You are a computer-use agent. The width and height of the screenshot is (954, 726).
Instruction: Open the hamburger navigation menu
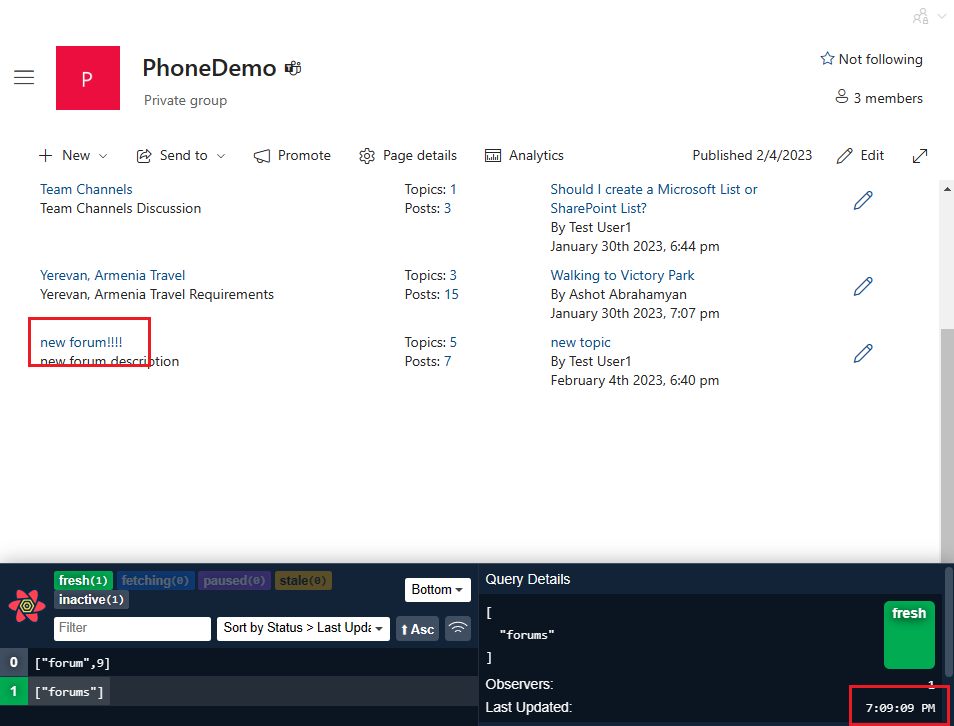pyautogui.click(x=24, y=78)
